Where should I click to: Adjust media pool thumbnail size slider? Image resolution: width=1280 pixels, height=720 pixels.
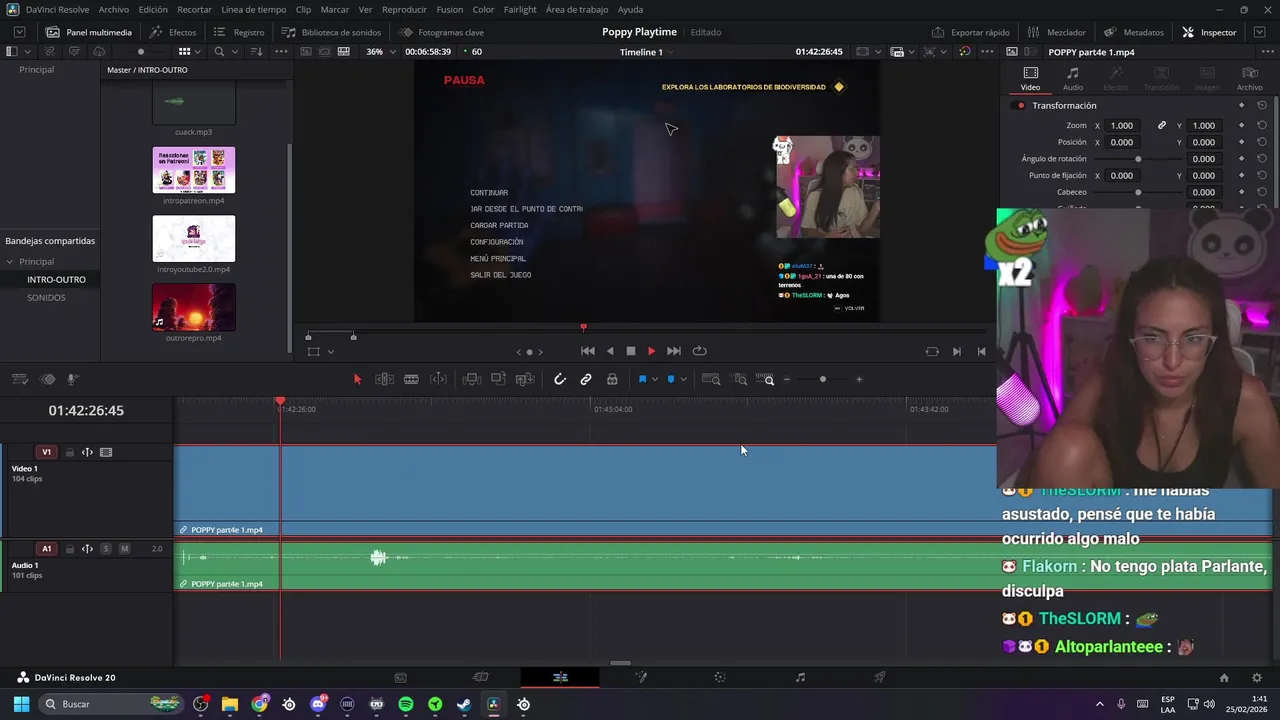pyautogui.click(x=140, y=51)
